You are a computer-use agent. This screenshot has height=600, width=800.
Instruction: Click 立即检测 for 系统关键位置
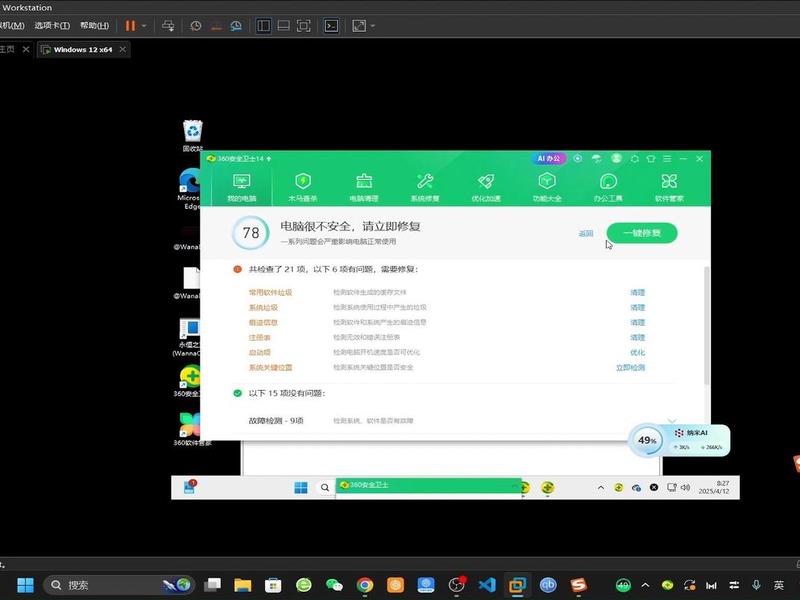coord(631,367)
